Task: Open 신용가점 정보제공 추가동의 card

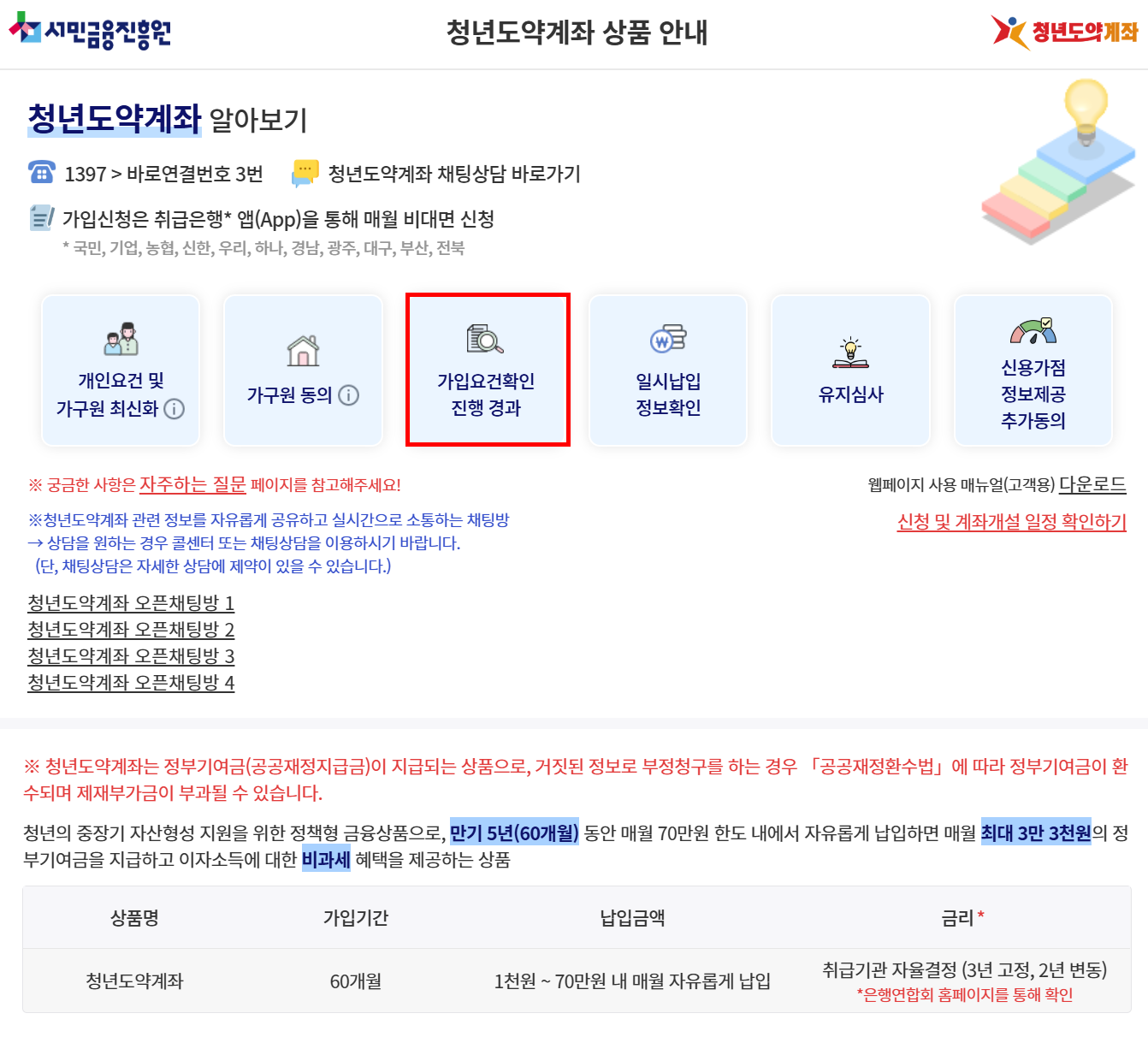Action: click(x=1033, y=370)
